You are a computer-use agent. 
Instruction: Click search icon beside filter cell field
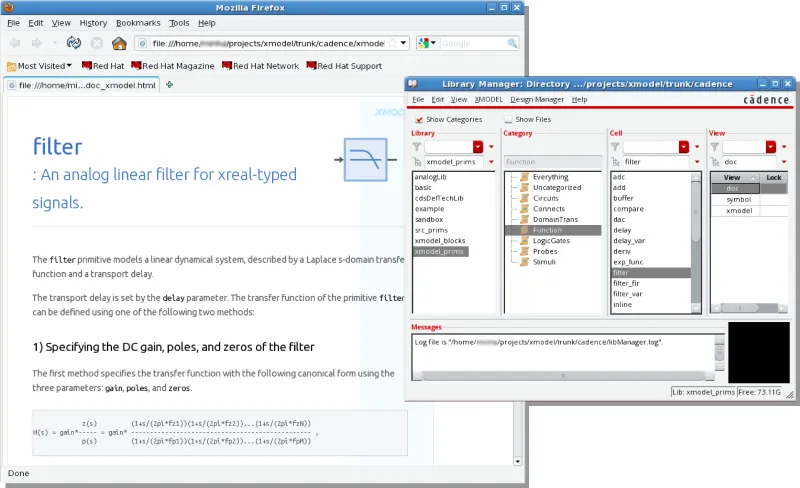(x=615, y=162)
